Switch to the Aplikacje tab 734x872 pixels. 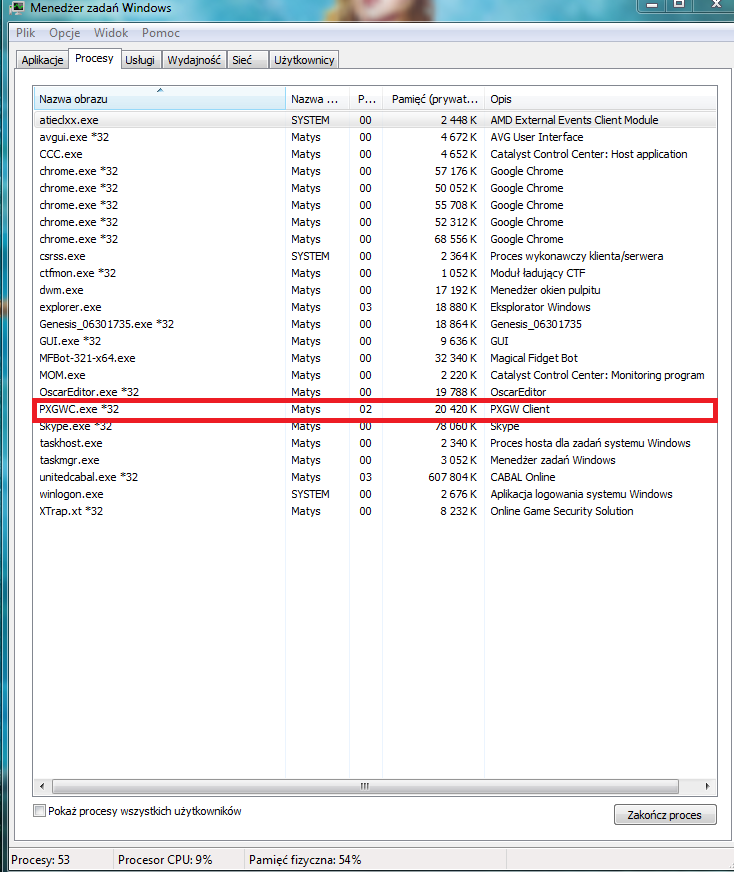tap(42, 60)
